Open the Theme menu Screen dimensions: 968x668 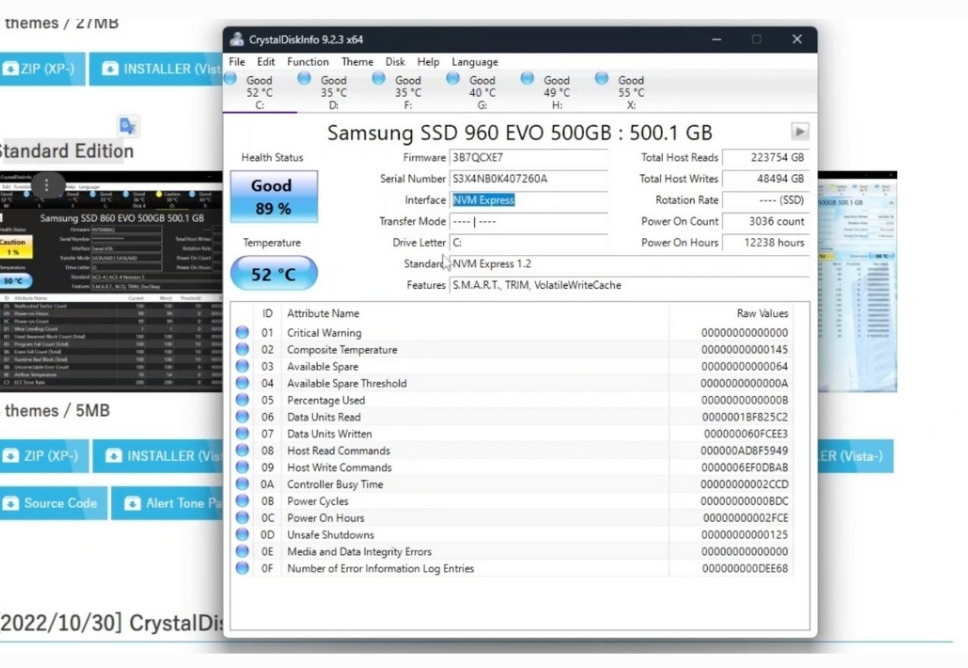[357, 62]
